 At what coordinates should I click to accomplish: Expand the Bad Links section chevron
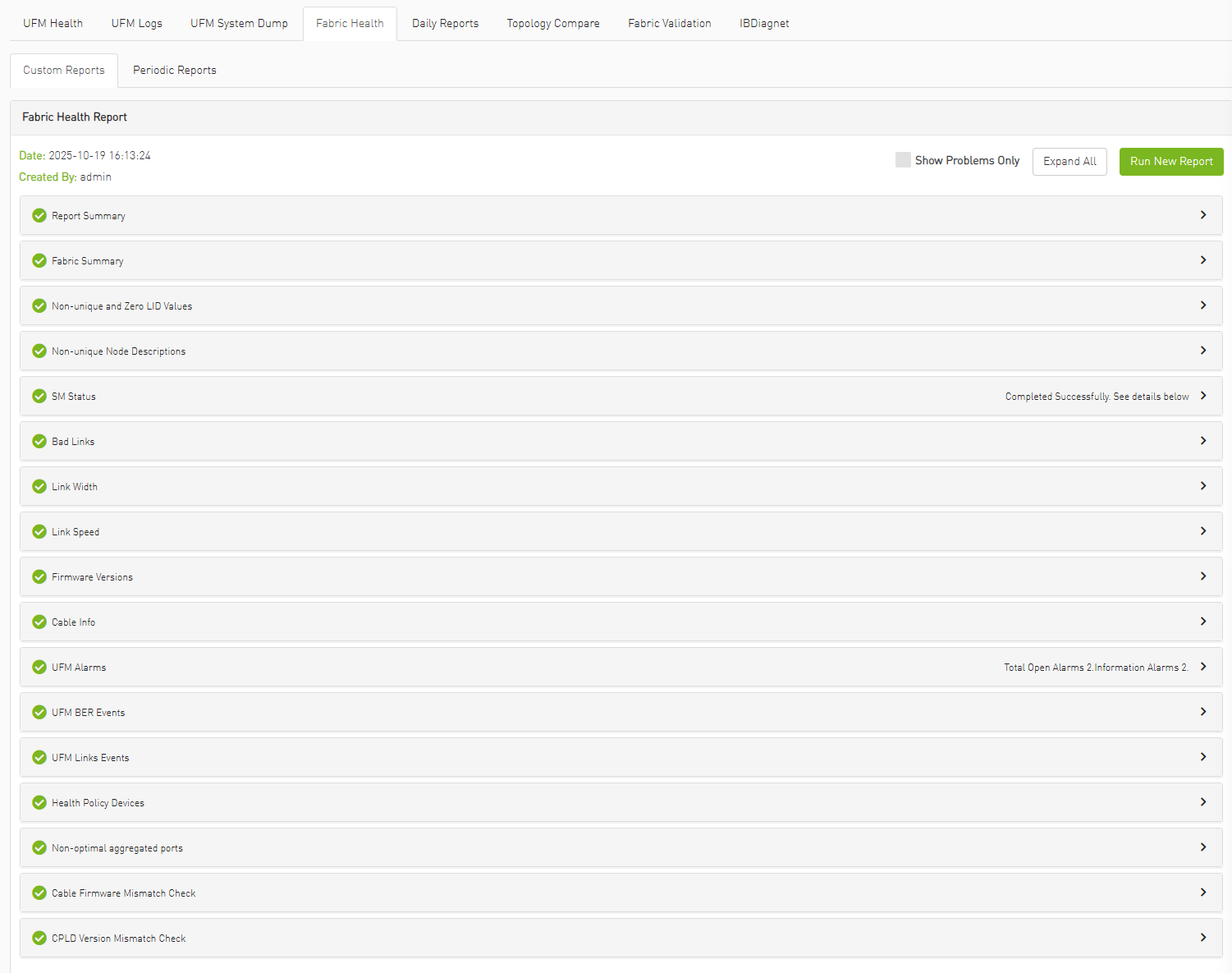click(1203, 441)
